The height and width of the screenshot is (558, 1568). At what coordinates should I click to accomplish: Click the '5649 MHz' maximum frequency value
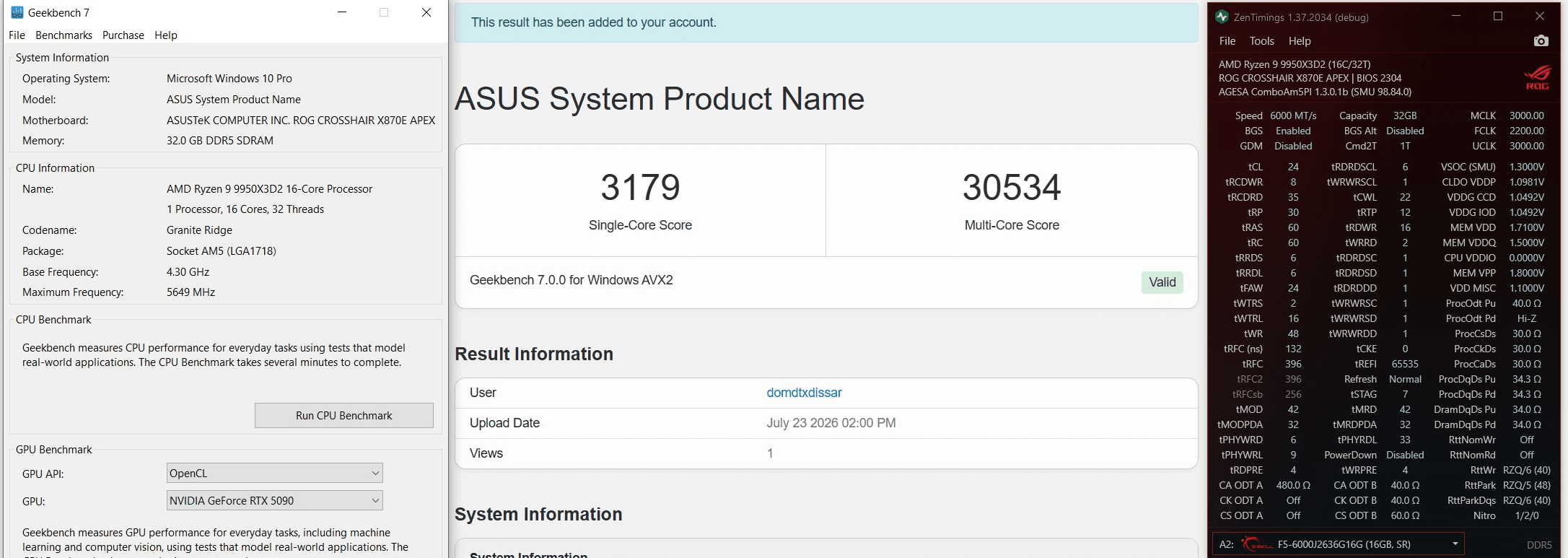pyautogui.click(x=191, y=292)
